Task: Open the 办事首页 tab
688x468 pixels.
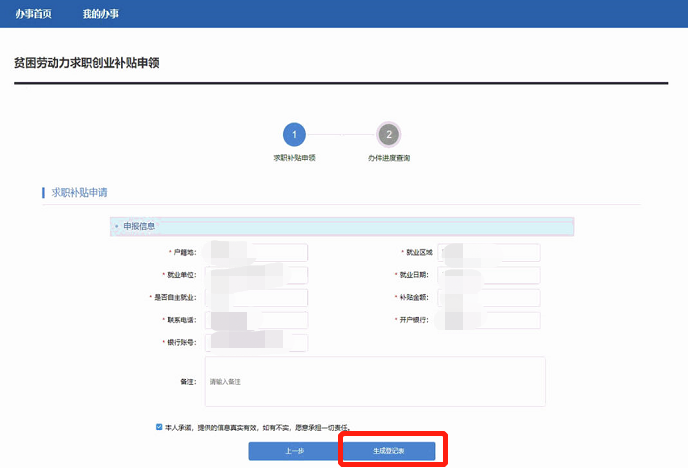Action: click(33, 14)
